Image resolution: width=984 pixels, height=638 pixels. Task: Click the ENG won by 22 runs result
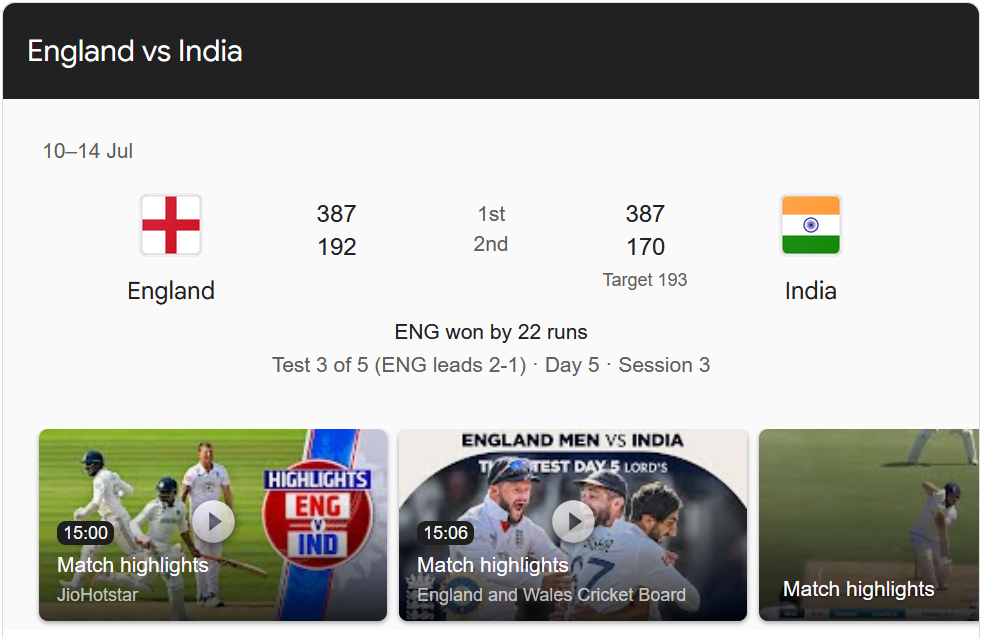tap(491, 332)
